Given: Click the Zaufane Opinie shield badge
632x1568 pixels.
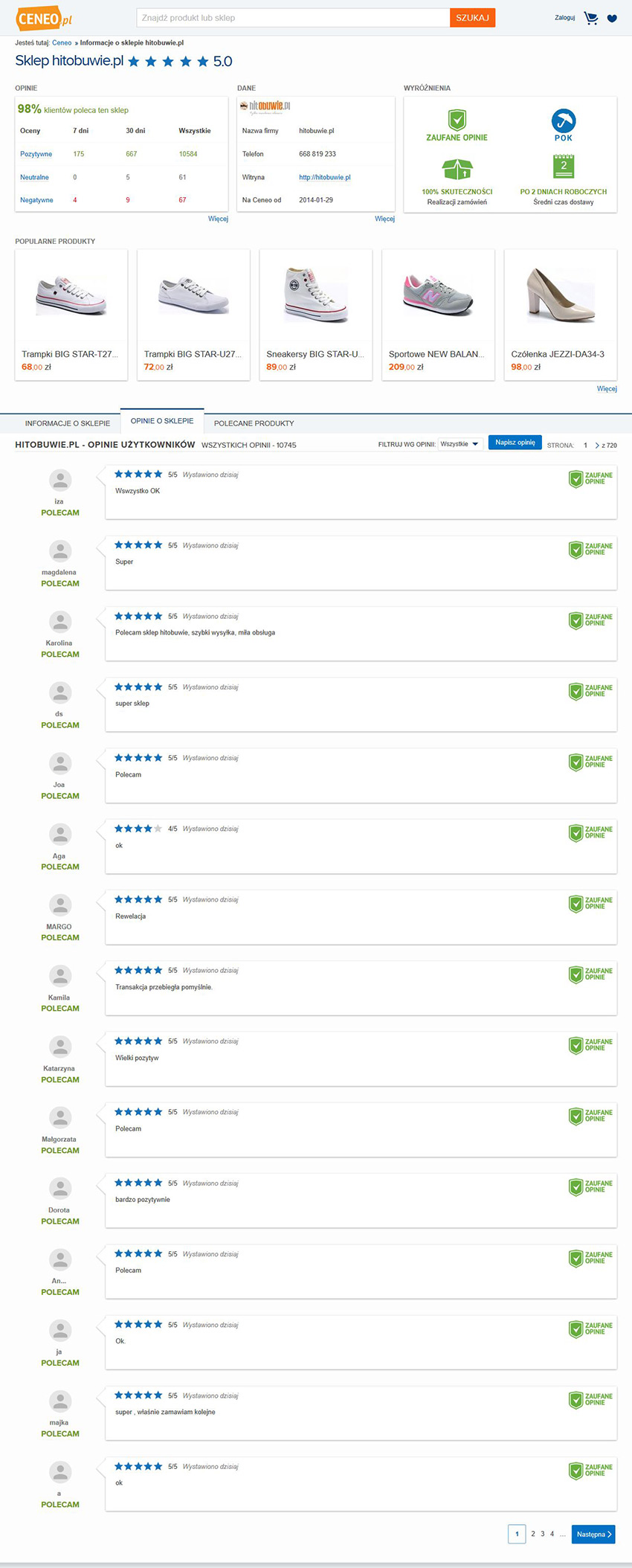Looking at the screenshot, I should [x=457, y=119].
